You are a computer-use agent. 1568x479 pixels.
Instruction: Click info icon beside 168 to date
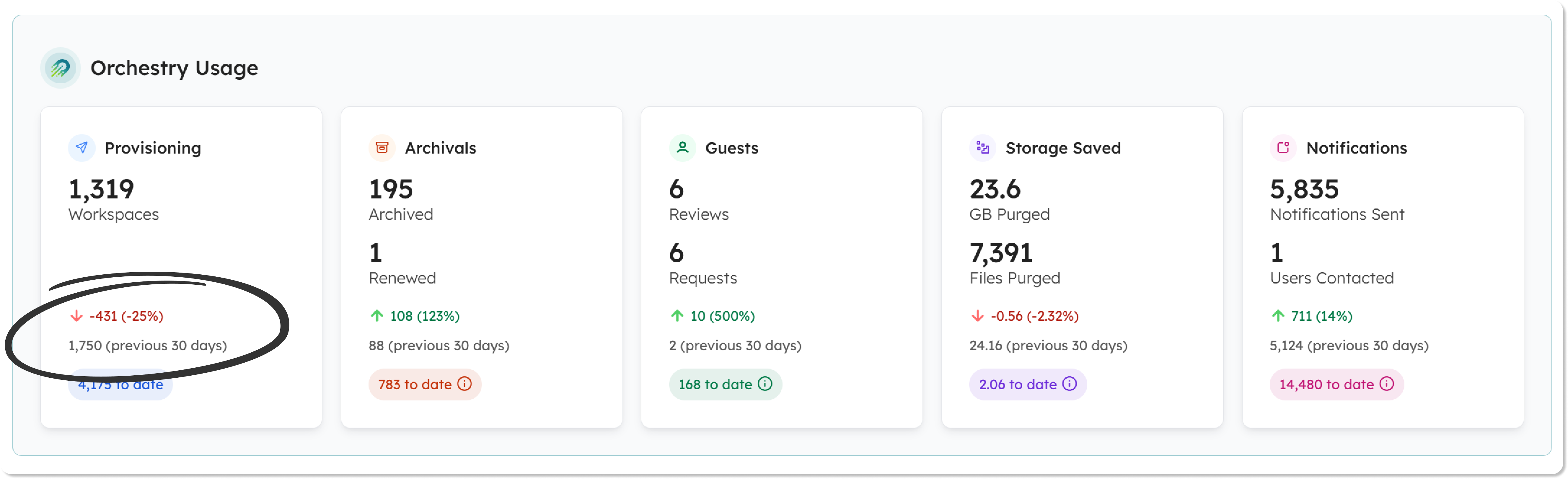coord(765,383)
